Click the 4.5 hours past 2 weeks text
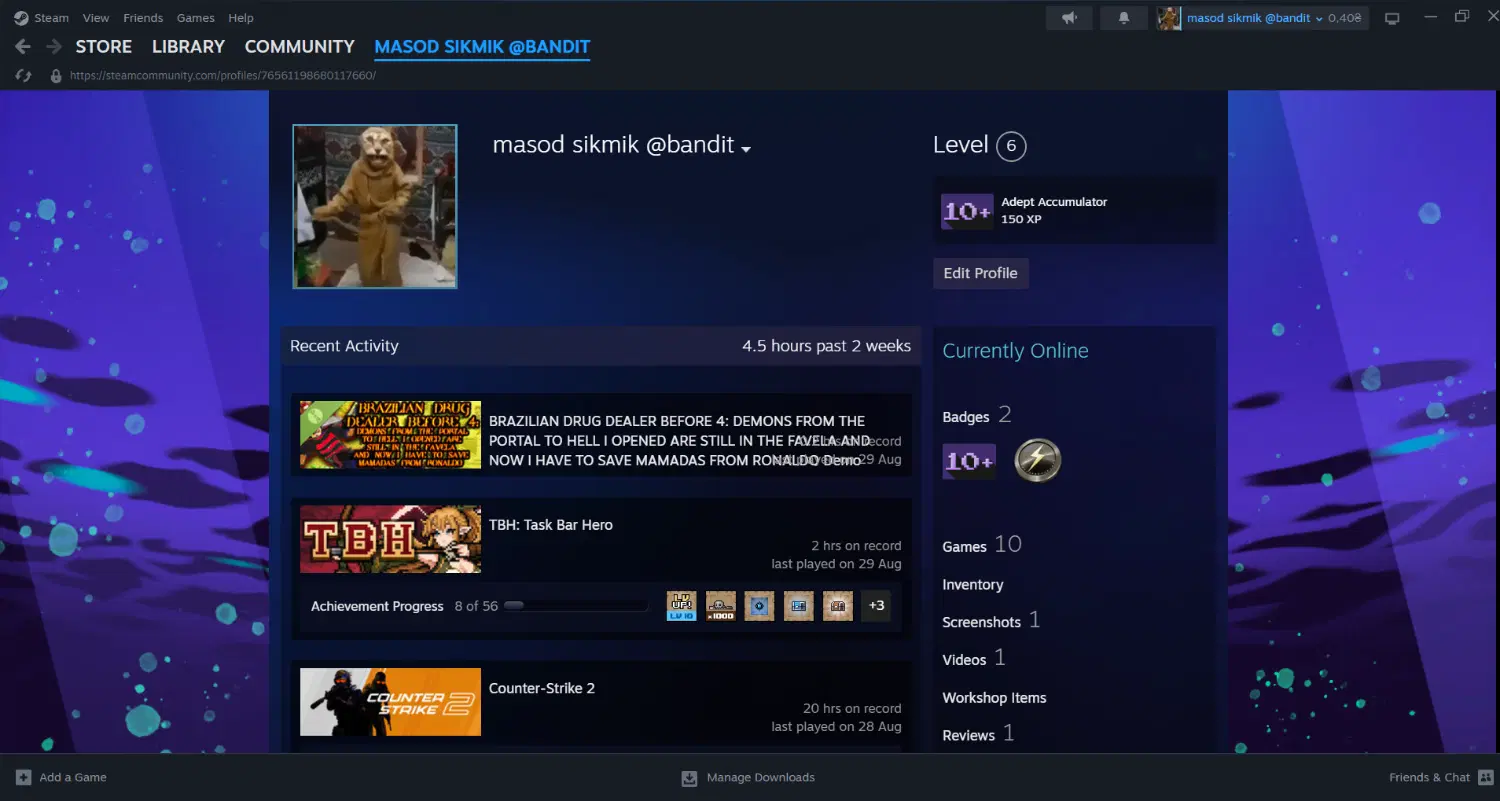The width and height of the screenshot is (1500, 801). point(826,346)
